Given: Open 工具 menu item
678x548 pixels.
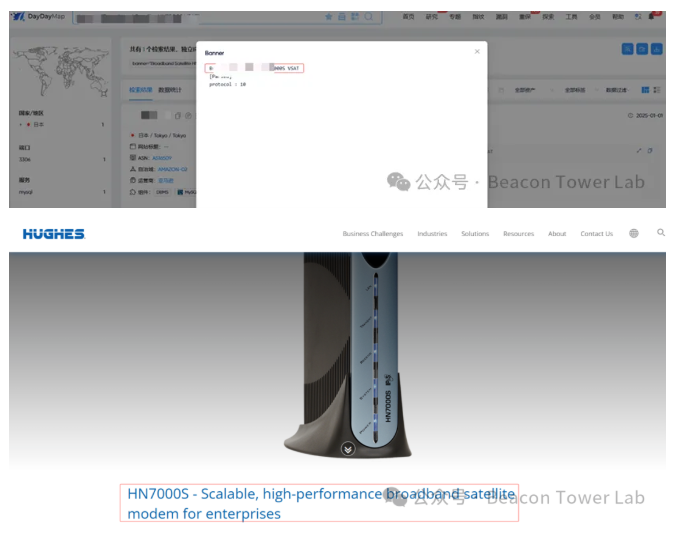Looking at the screenshot, I should [x=571, y=17].
